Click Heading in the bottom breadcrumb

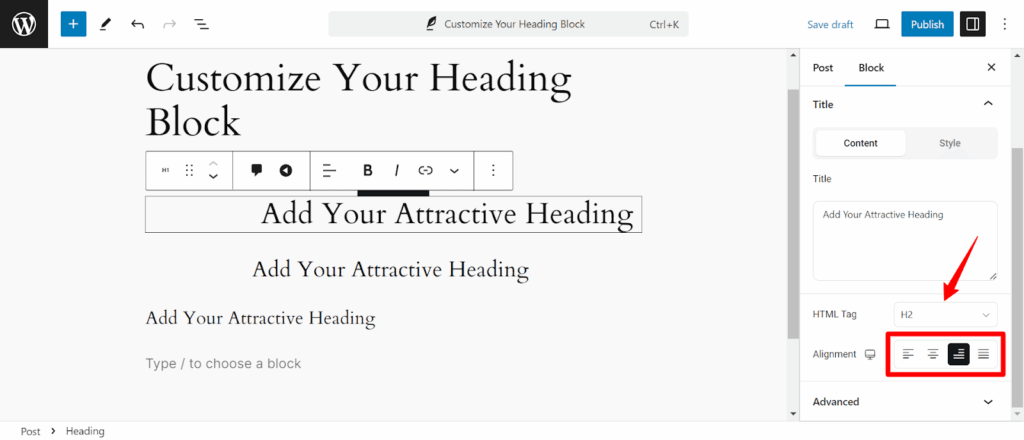tap(85, 431)
